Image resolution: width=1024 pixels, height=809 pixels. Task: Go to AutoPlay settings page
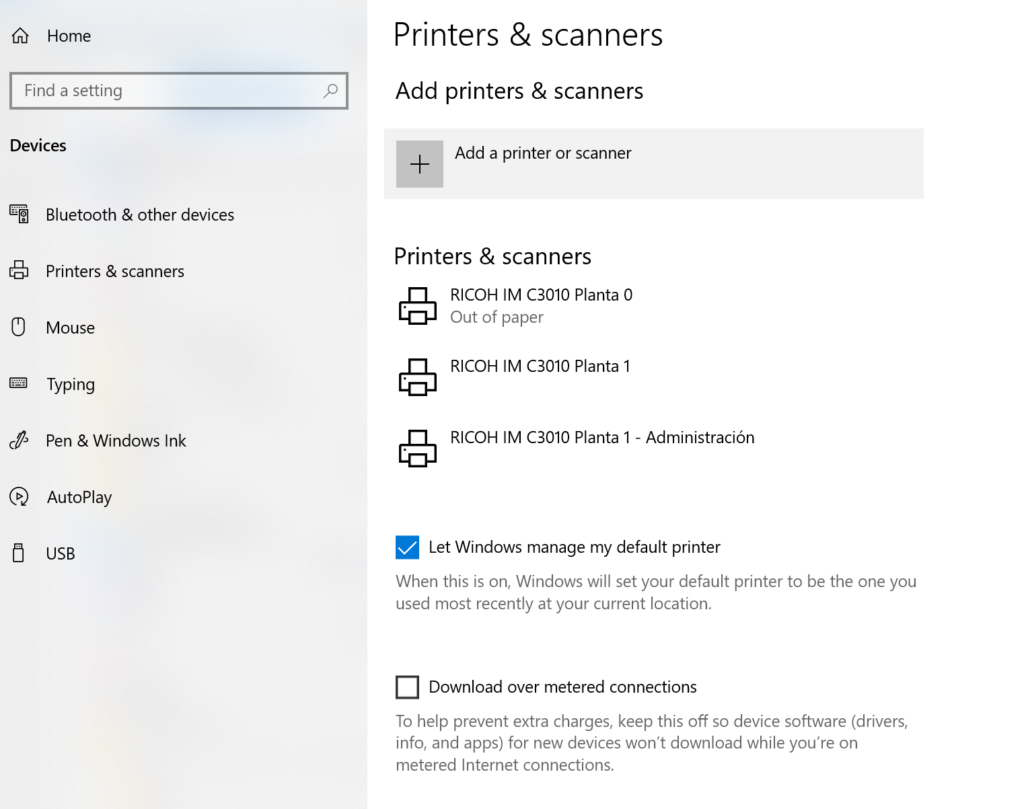pyautogui.click(x=79, y=497)
